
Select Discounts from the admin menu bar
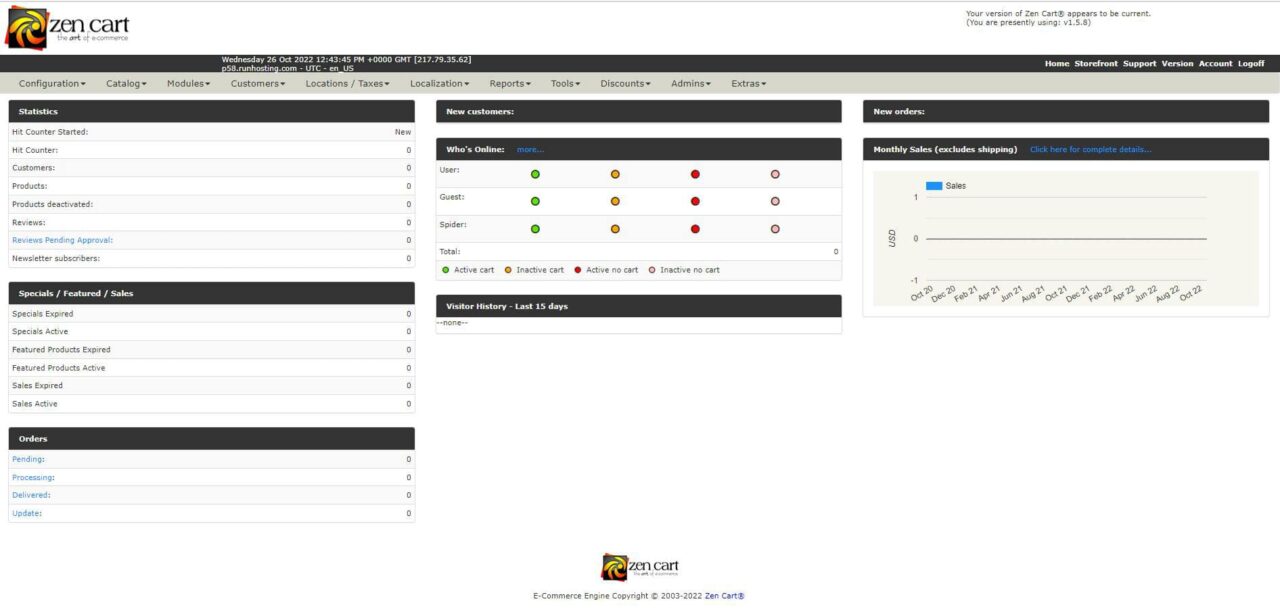624,83
